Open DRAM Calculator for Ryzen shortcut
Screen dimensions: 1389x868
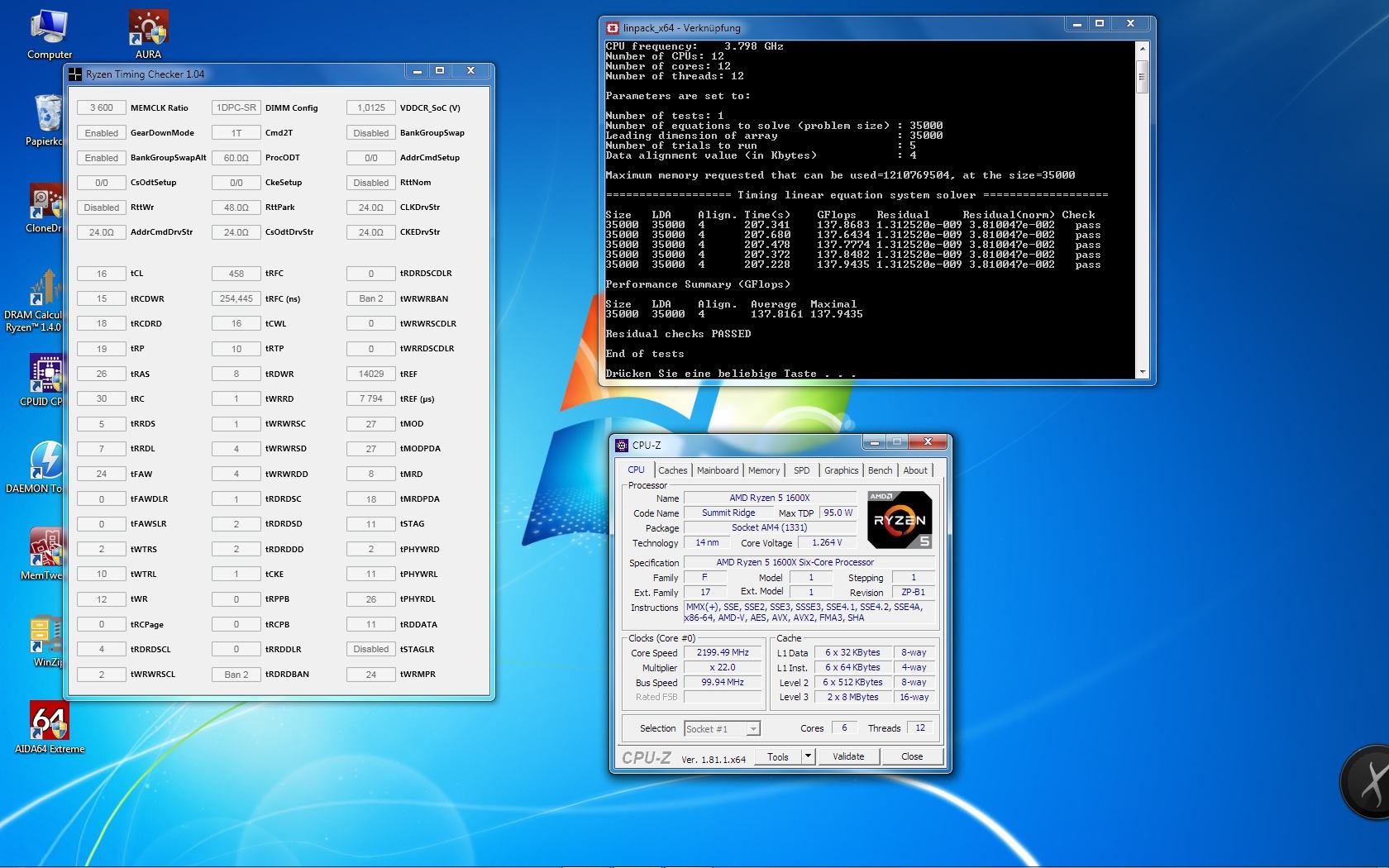click(x=34, y=299)
